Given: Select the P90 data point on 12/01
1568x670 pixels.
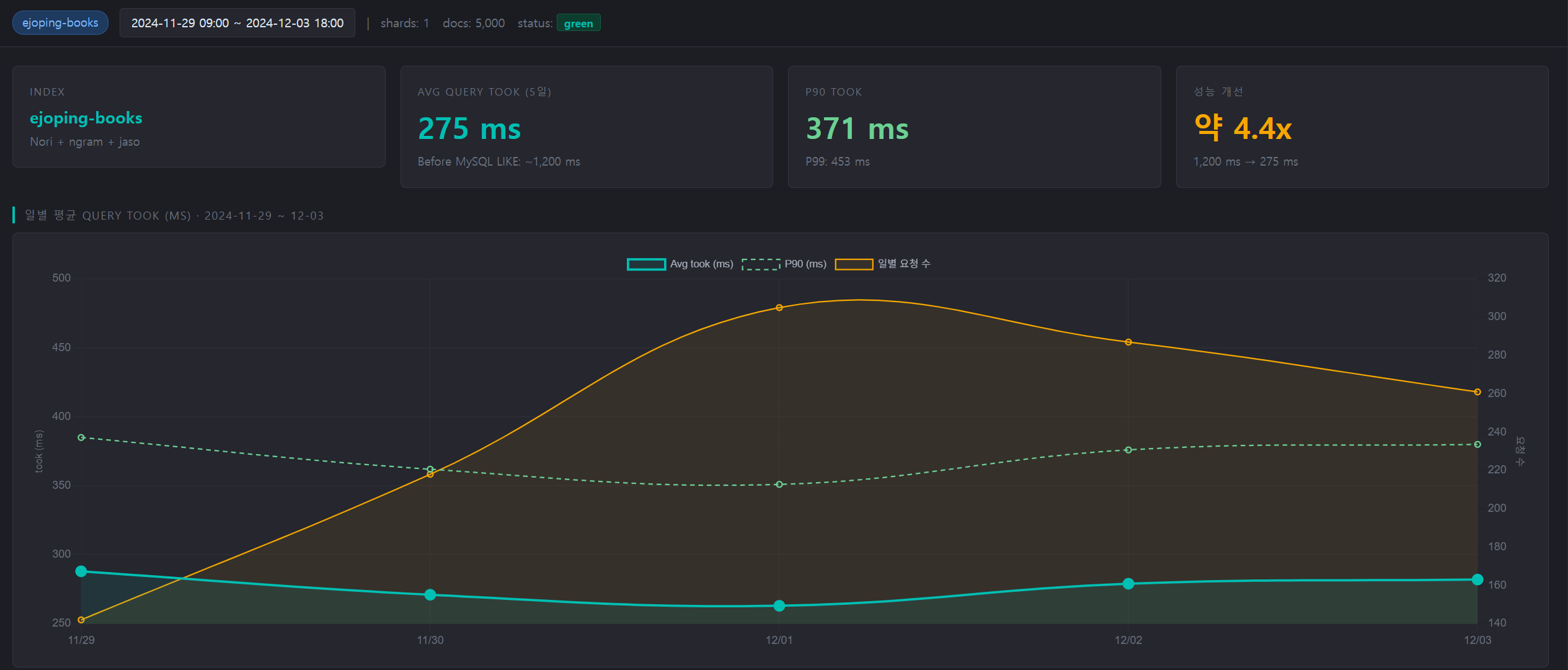Looking at the screenshot, I should (779, 485).
